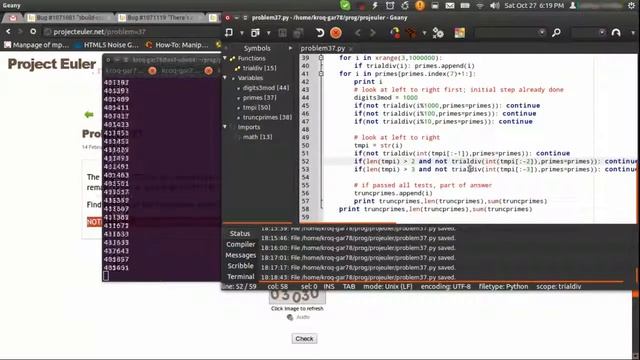Toggle code fold marker on line 39
Viewport: 640px width, 360px height.
321,58
